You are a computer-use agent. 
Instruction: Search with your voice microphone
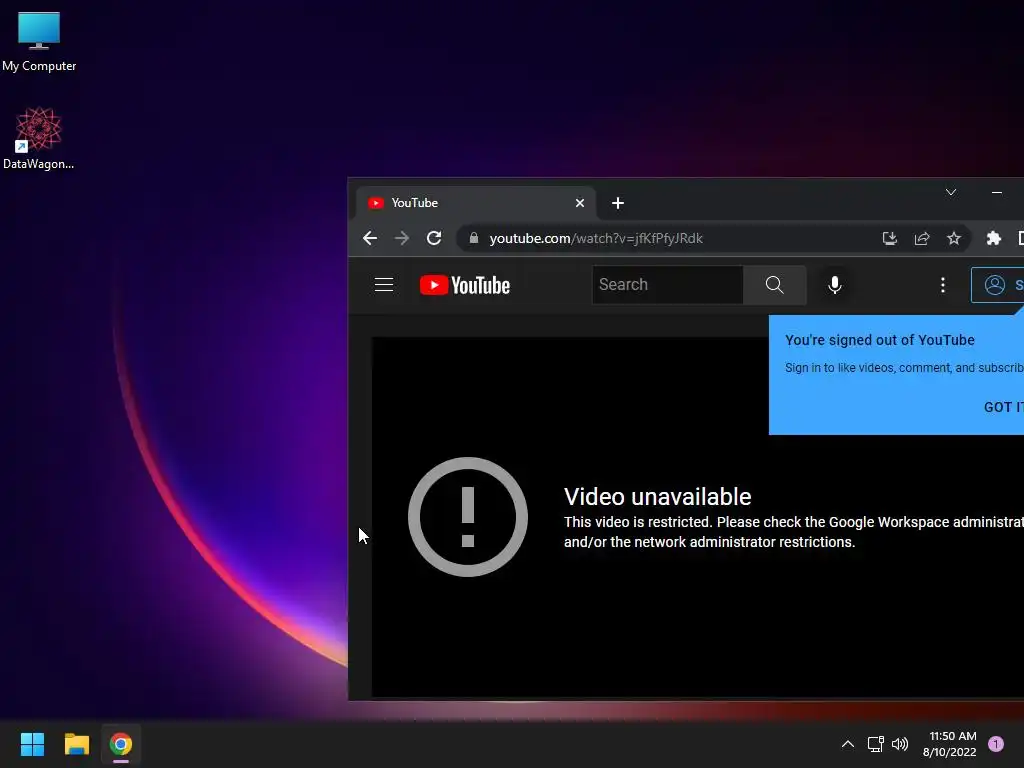[835, 285]
